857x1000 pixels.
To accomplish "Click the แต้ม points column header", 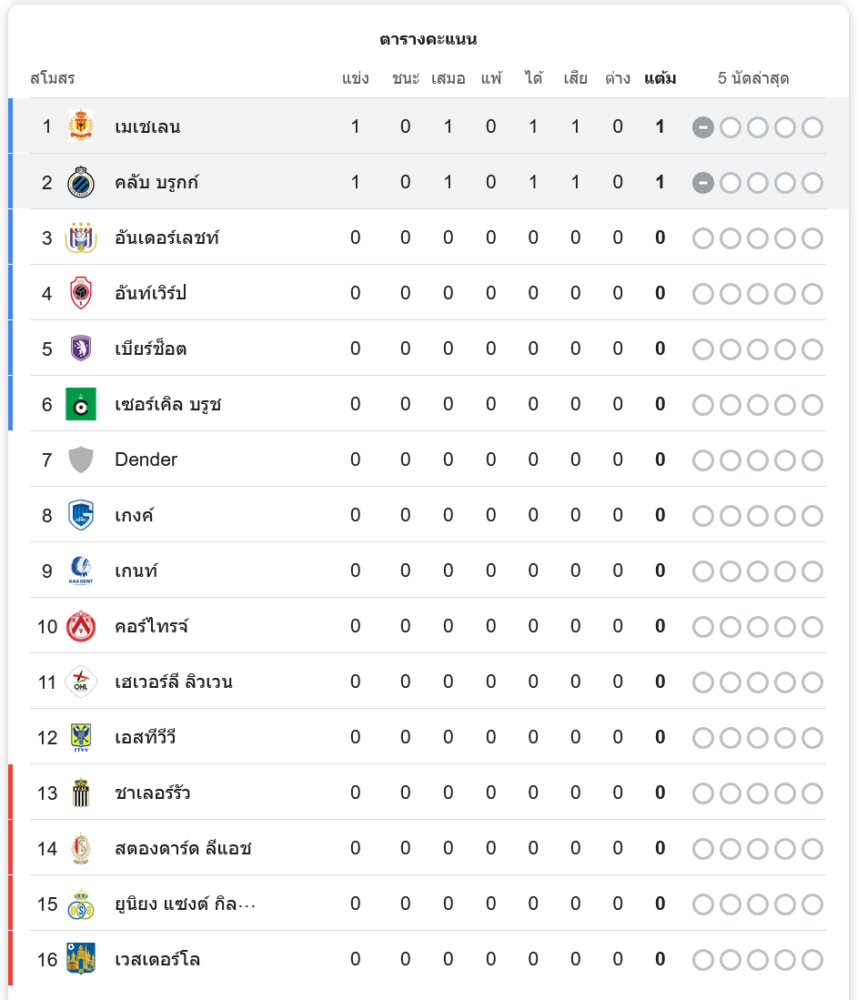I will [660, 78].
